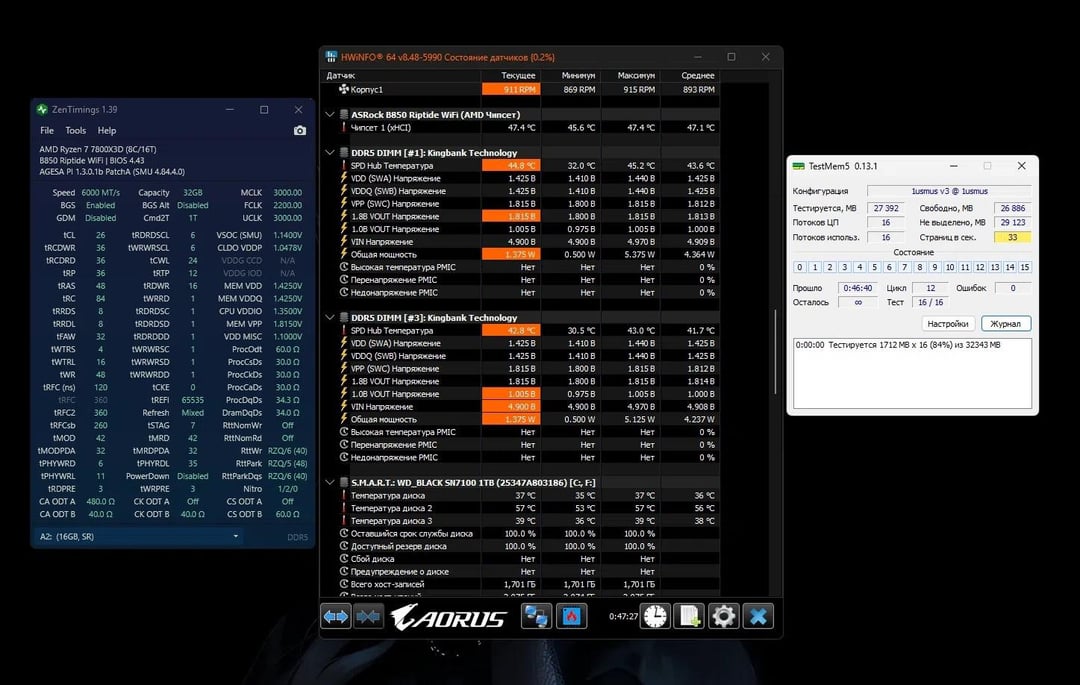Click the Цикл value field showing 12
The height and width of the screenshot is (685, 1080).
[931, 288]
